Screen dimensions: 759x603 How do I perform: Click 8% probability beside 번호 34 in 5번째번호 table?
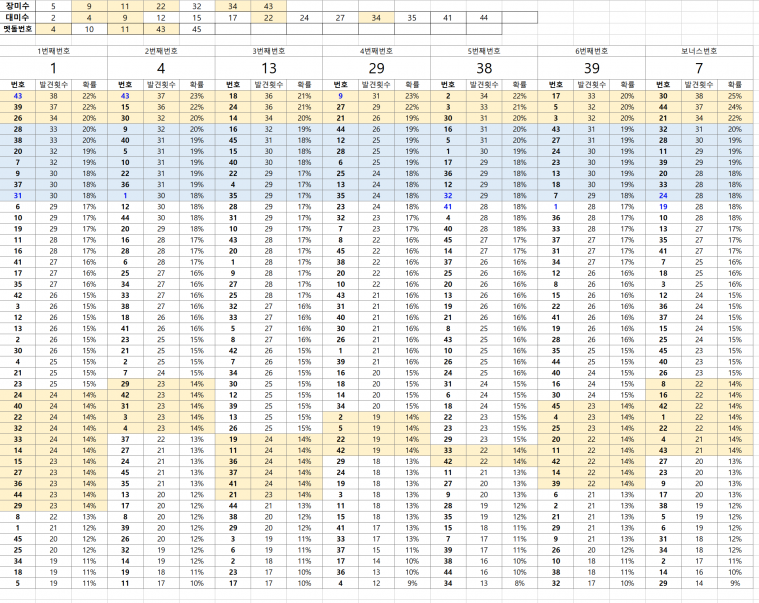pyautogui.click(x=519, y=583)
